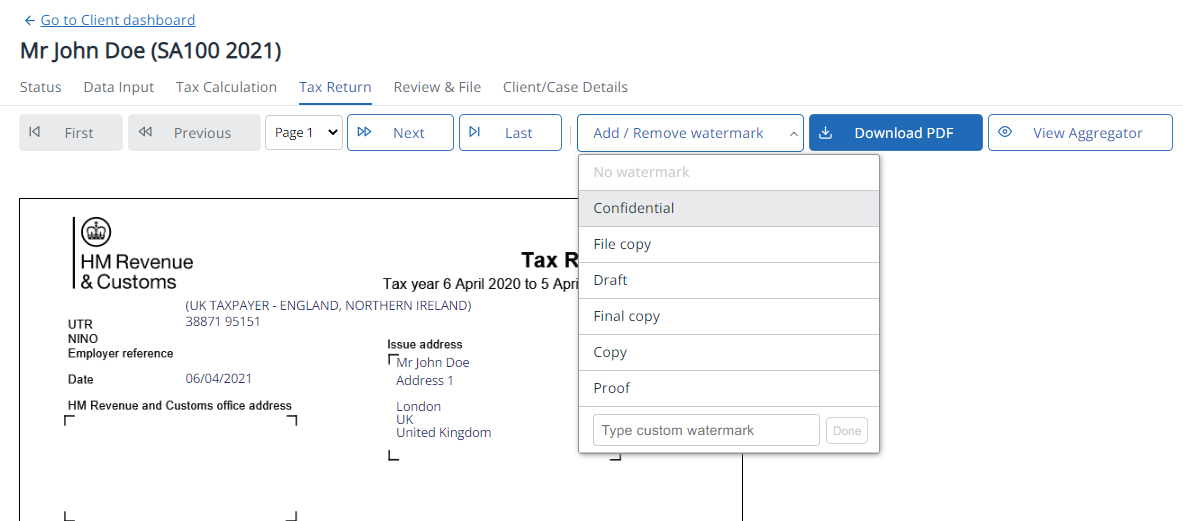Collapse the Add / Remove watermark dropdown

690,133
